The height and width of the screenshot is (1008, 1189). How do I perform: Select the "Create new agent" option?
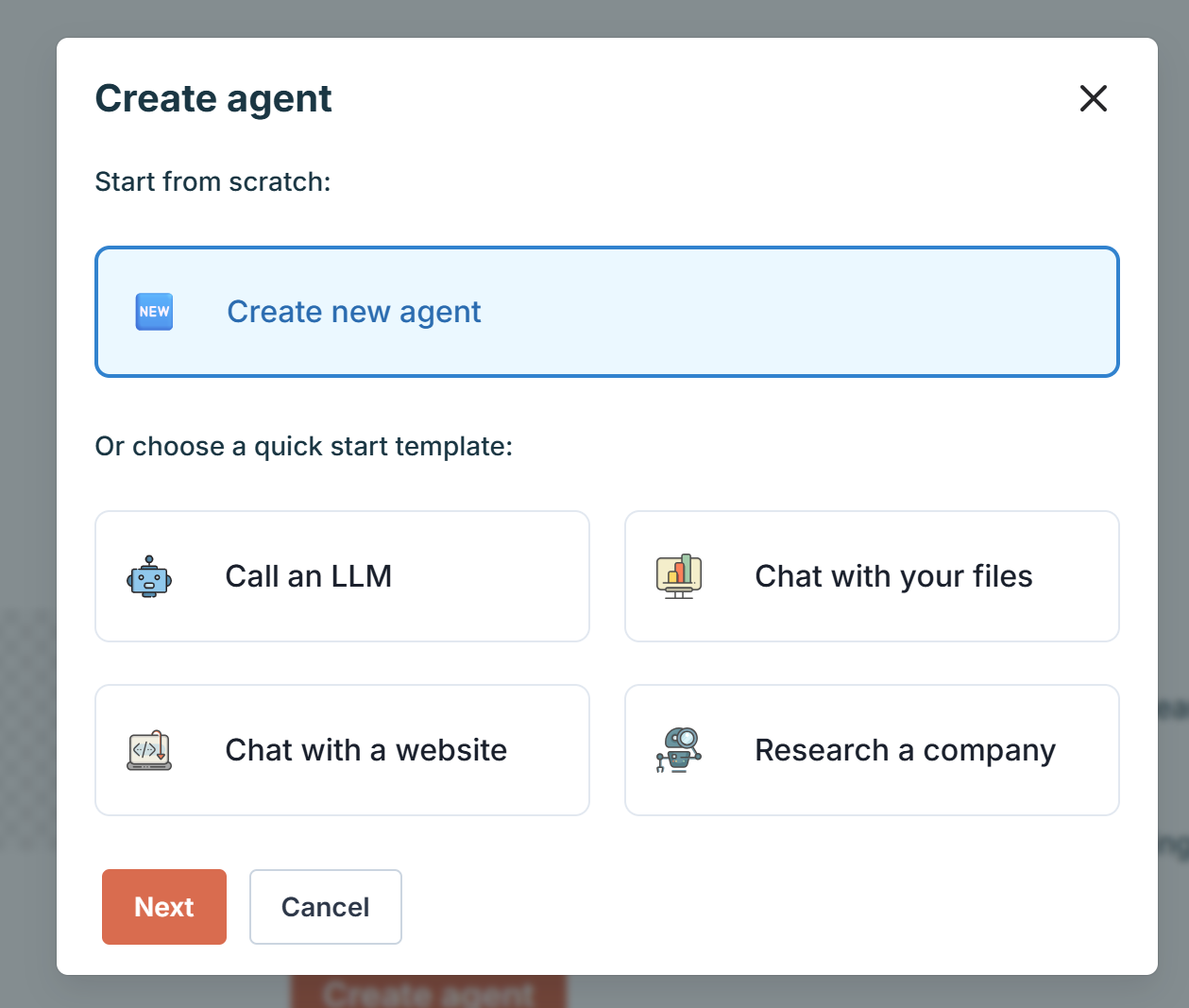coord(606,312)
